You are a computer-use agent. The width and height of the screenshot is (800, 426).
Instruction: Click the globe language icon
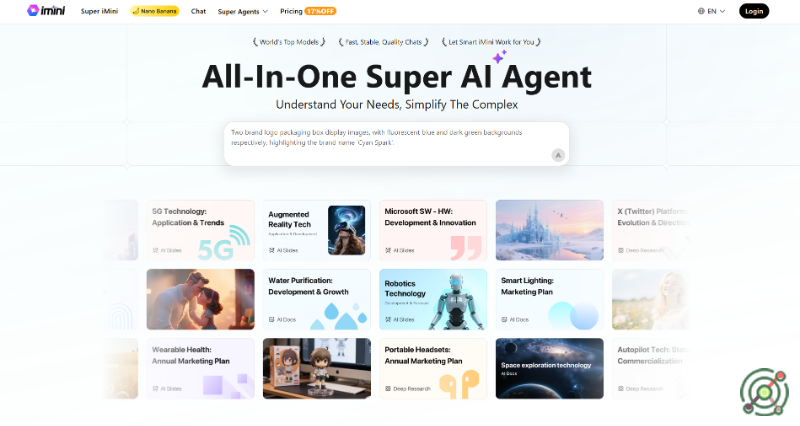(701, 11)
